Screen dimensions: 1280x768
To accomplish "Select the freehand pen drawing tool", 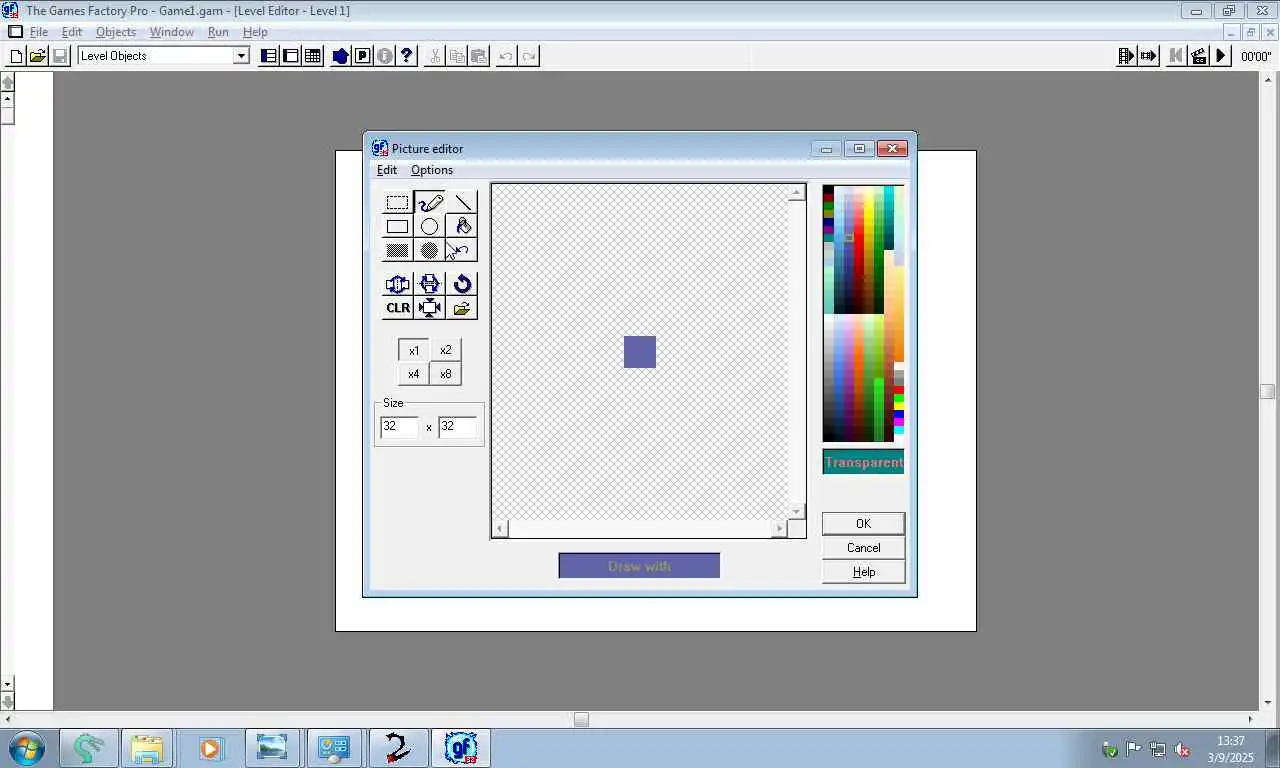I will pos(430,203).
